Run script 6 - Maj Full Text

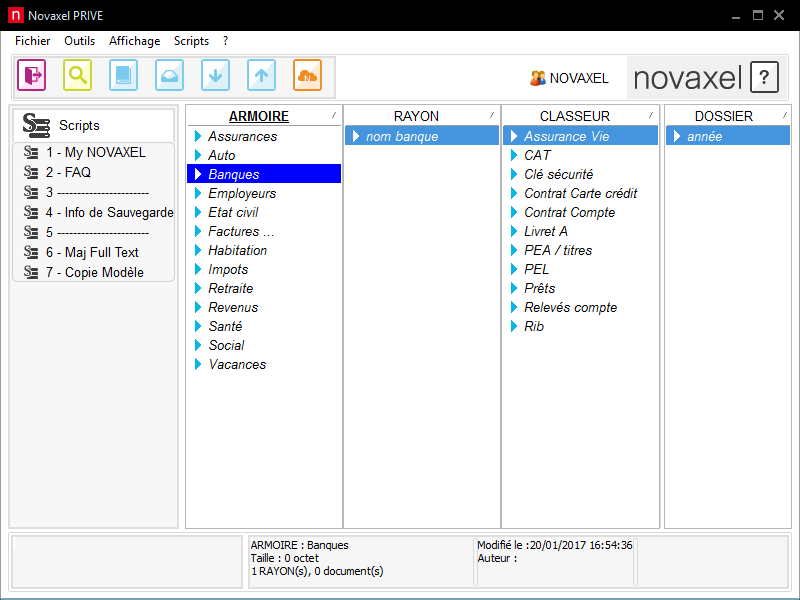(92, 252)
